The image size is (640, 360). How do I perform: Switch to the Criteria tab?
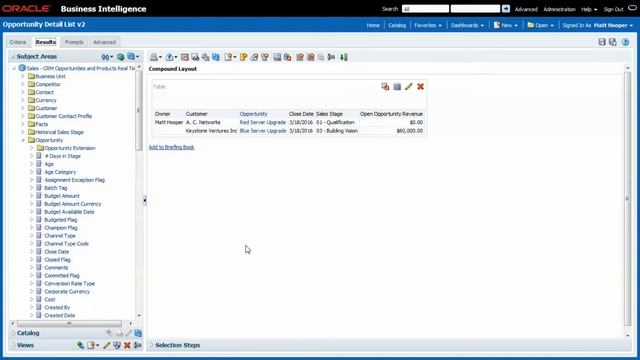coord(18,42)
